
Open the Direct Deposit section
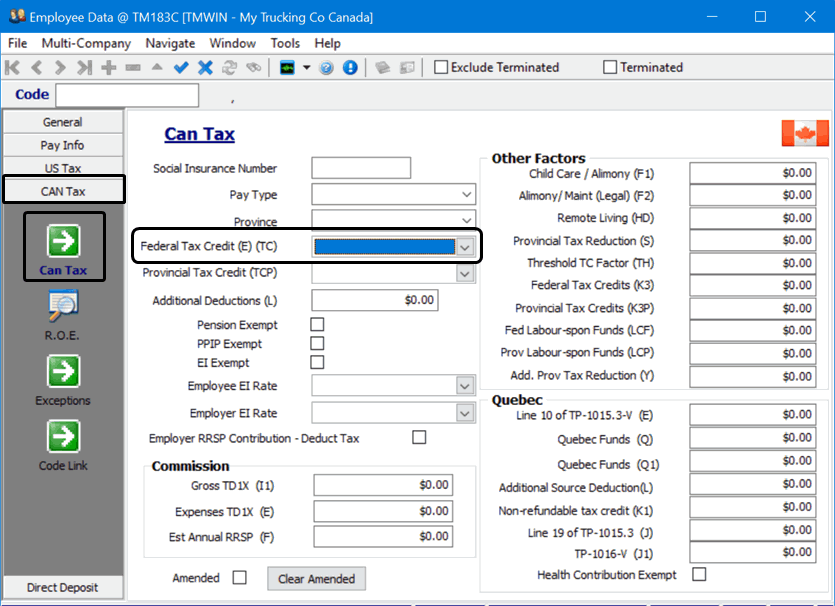[x=62, y=587]
